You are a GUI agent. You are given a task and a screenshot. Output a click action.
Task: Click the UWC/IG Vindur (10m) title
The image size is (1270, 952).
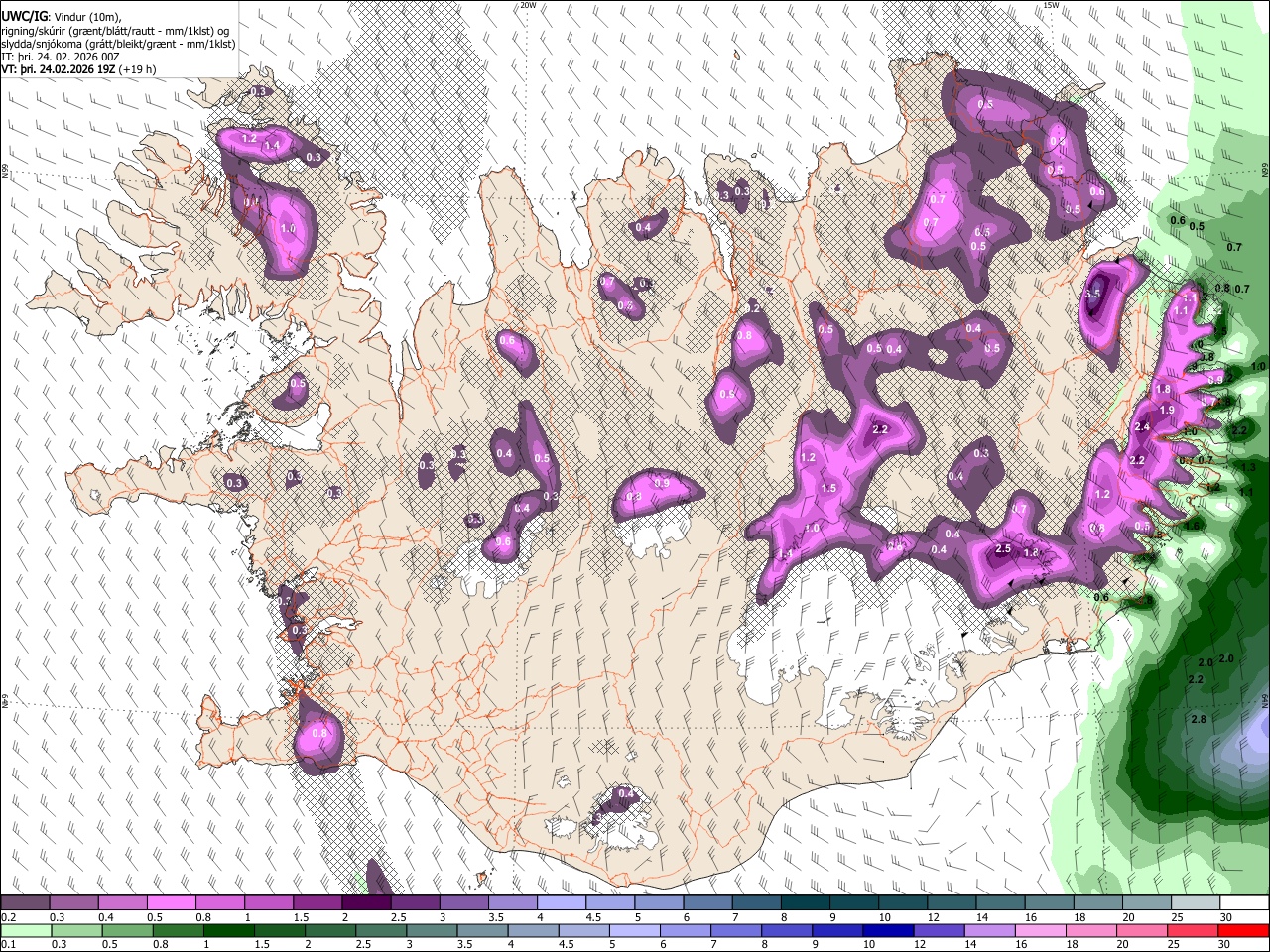pyautogui.click(x=60, y=17)
